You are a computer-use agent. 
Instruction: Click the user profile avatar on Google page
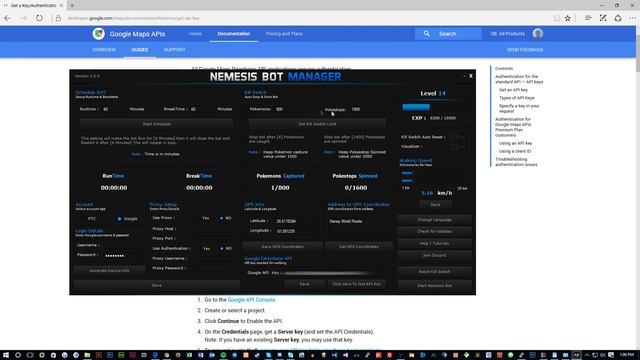(x=538, y=34)
